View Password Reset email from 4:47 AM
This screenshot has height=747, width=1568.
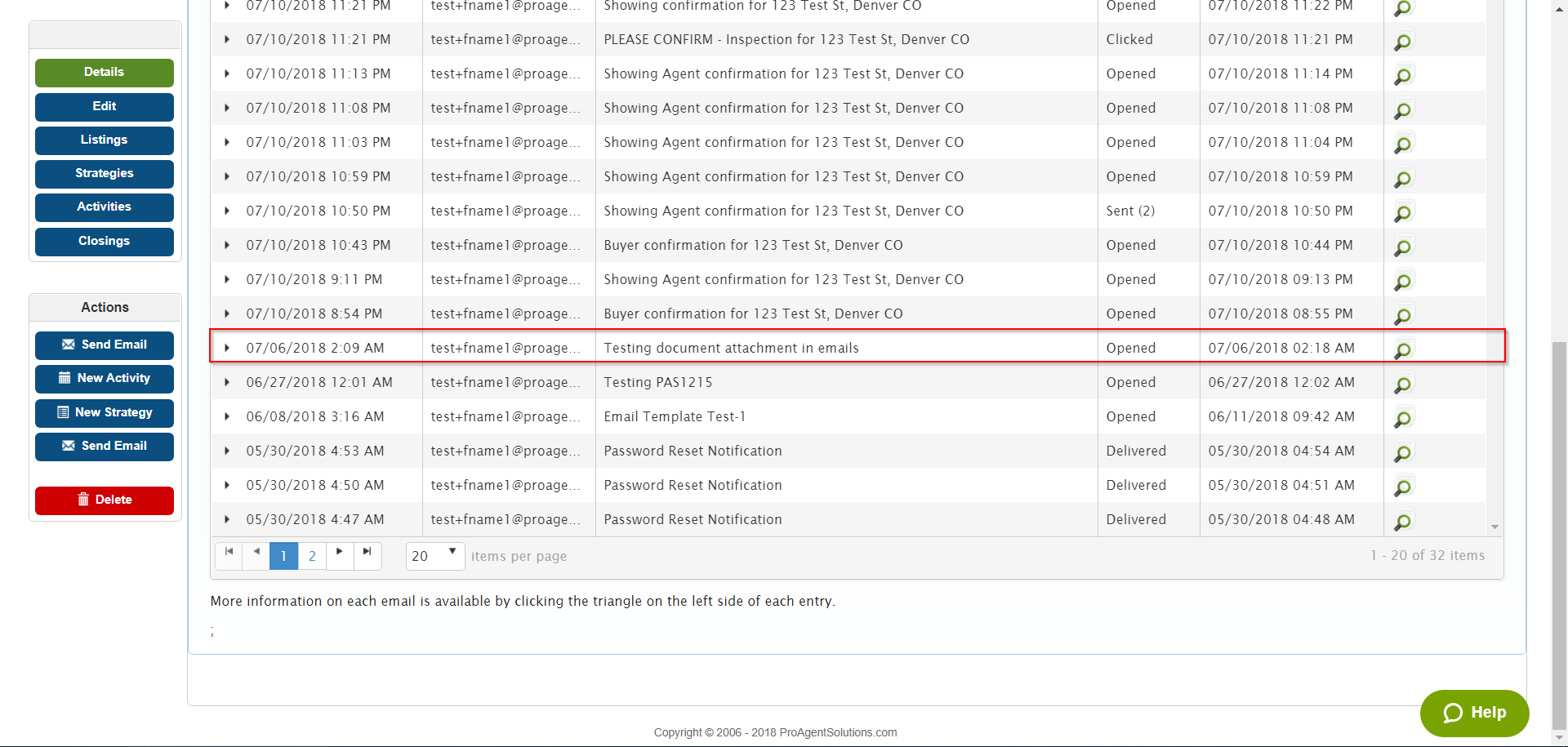click(1402, 522)
